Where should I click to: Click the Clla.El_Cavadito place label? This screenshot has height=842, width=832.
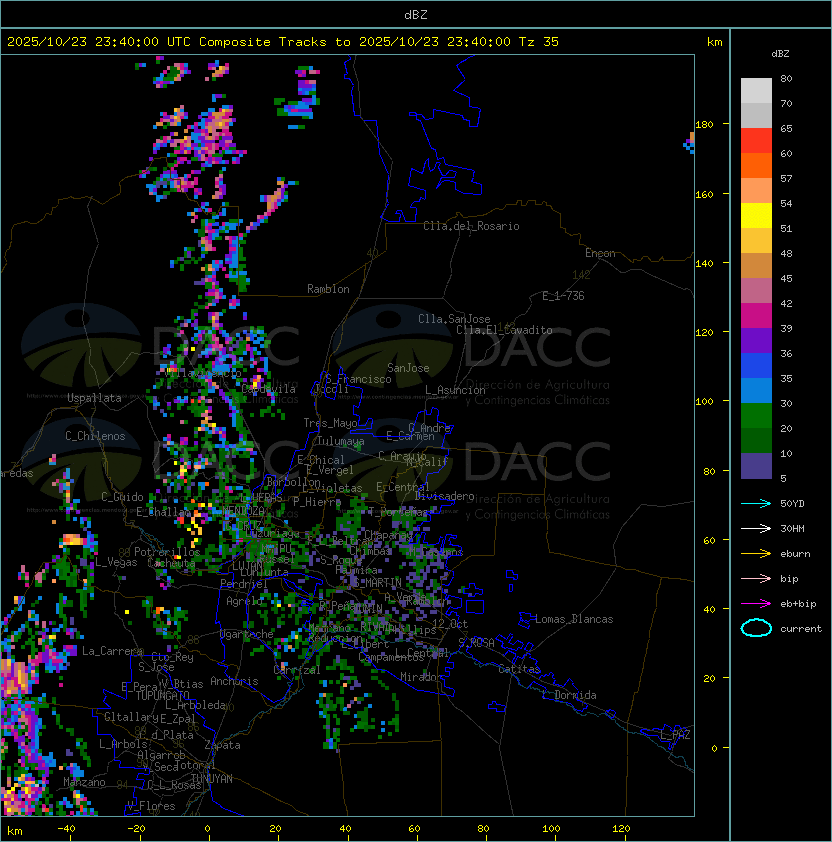click(x=504, y=330)
